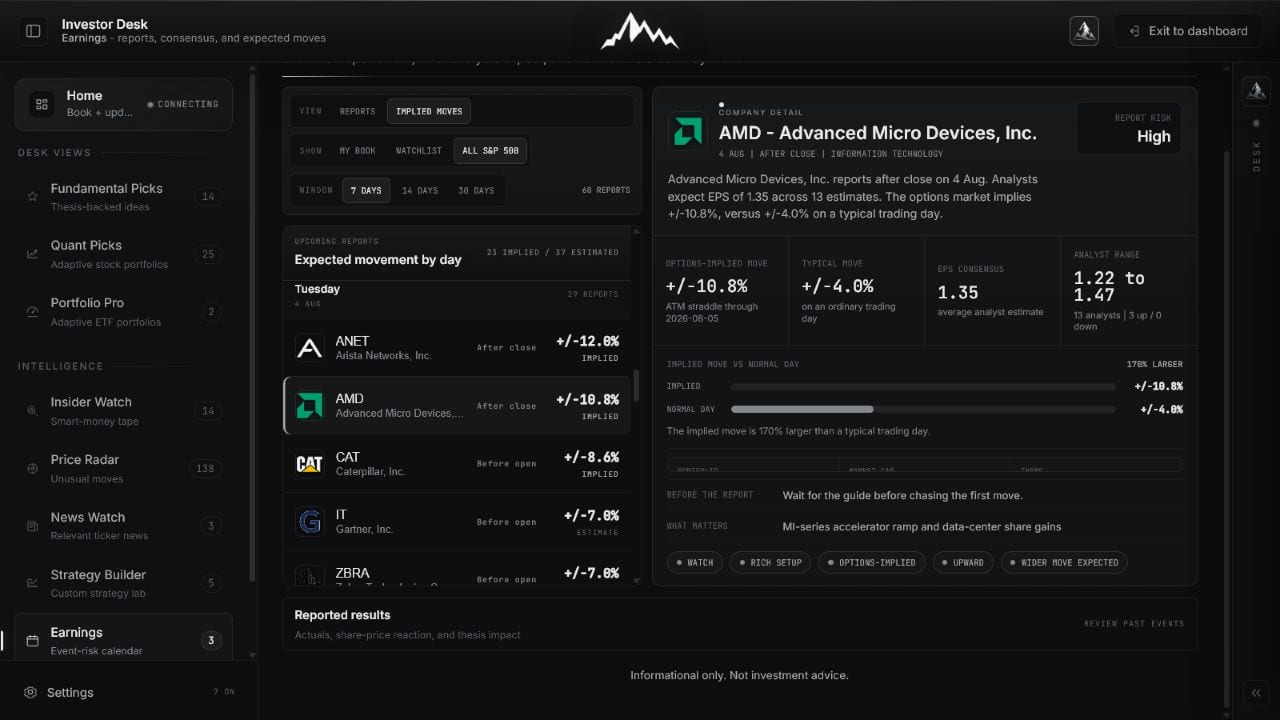1280x720 pixels.
Task: Select the CAT Caterpillar row
Action: (457, 464)
